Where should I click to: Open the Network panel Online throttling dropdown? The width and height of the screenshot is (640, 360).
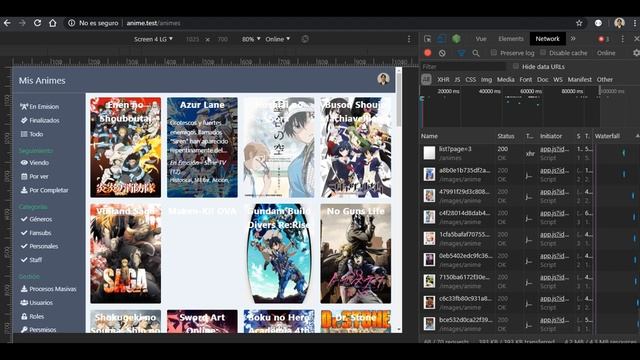coord(606,53)
